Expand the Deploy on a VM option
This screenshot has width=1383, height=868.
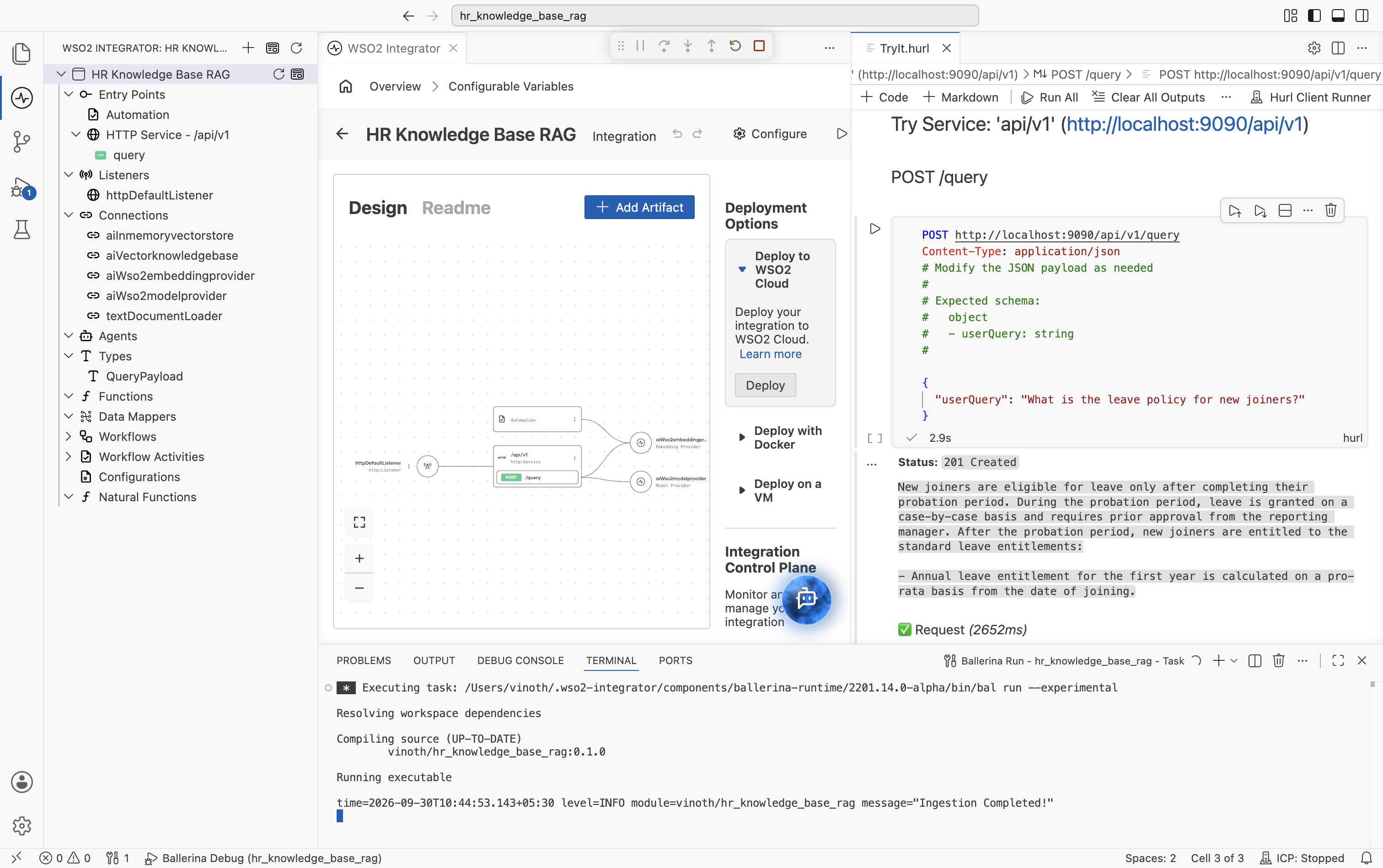pyautogui.click(x=742, y=490)
